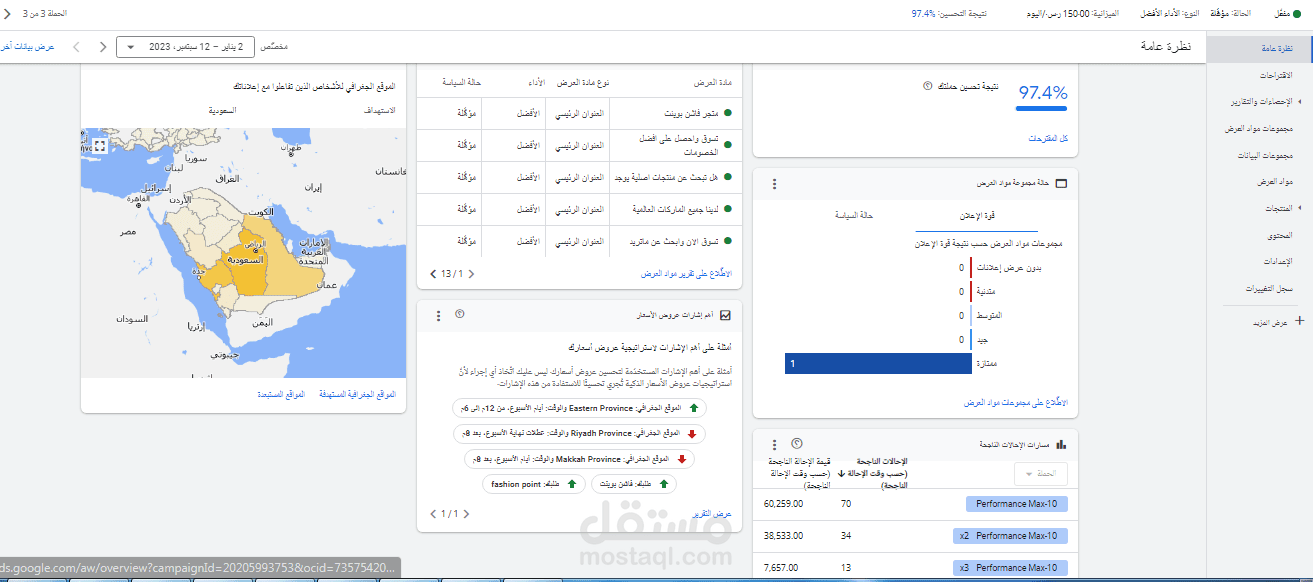Click the rectangle icon of asset group status card

(x=1061, y=184)
